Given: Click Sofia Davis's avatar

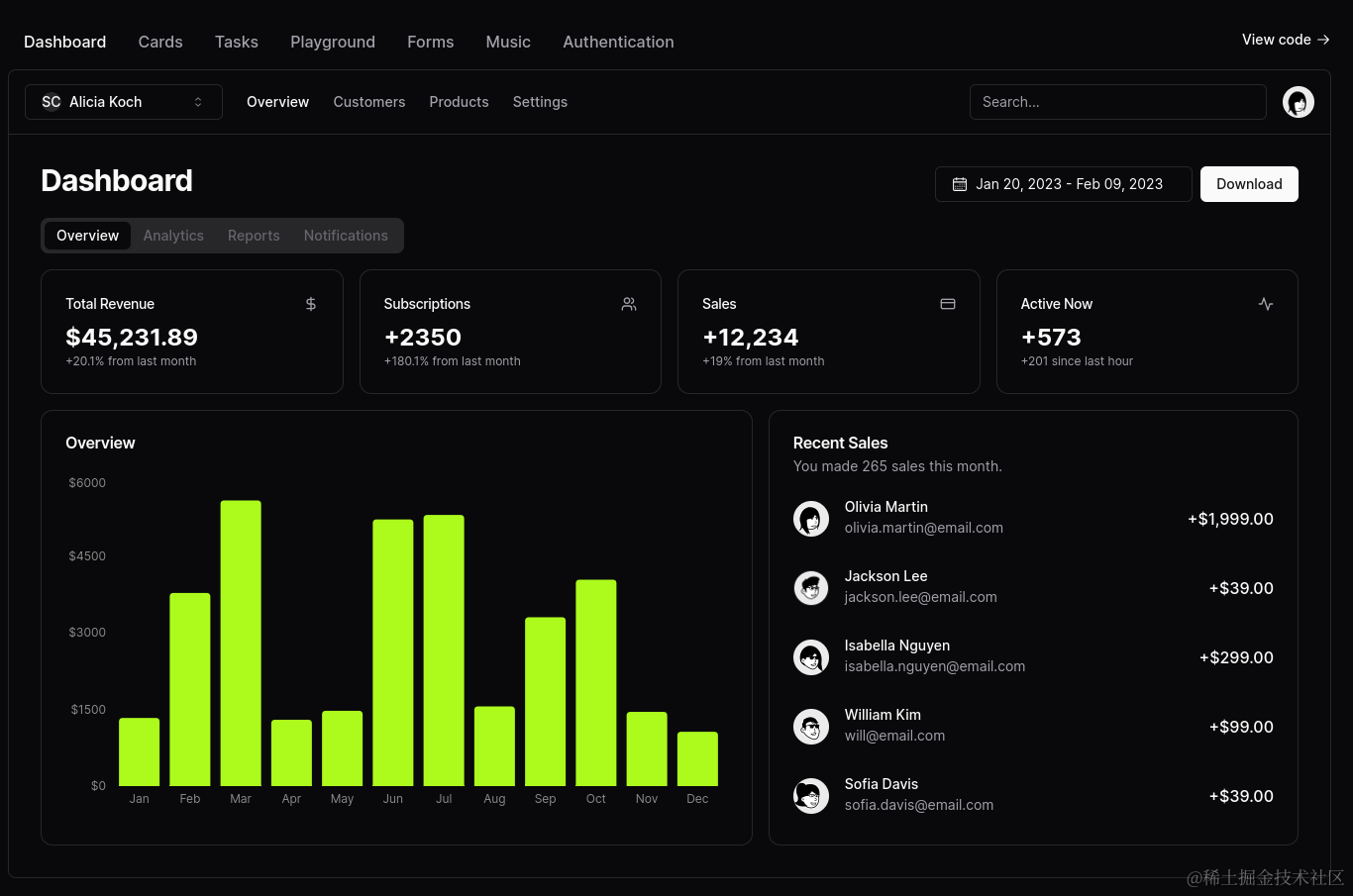Looking at the screenshot, I should (811, 796).
